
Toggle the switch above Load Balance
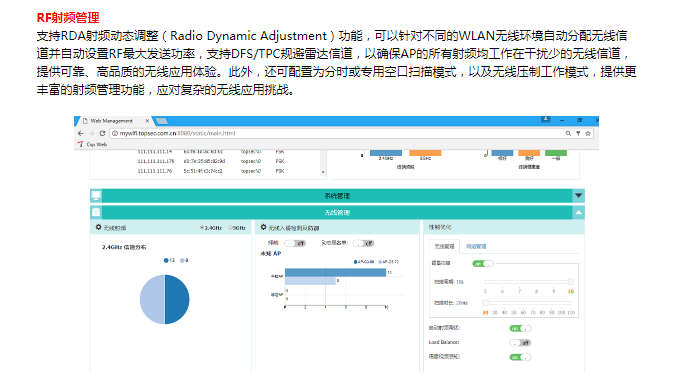(x=520, y=328)
